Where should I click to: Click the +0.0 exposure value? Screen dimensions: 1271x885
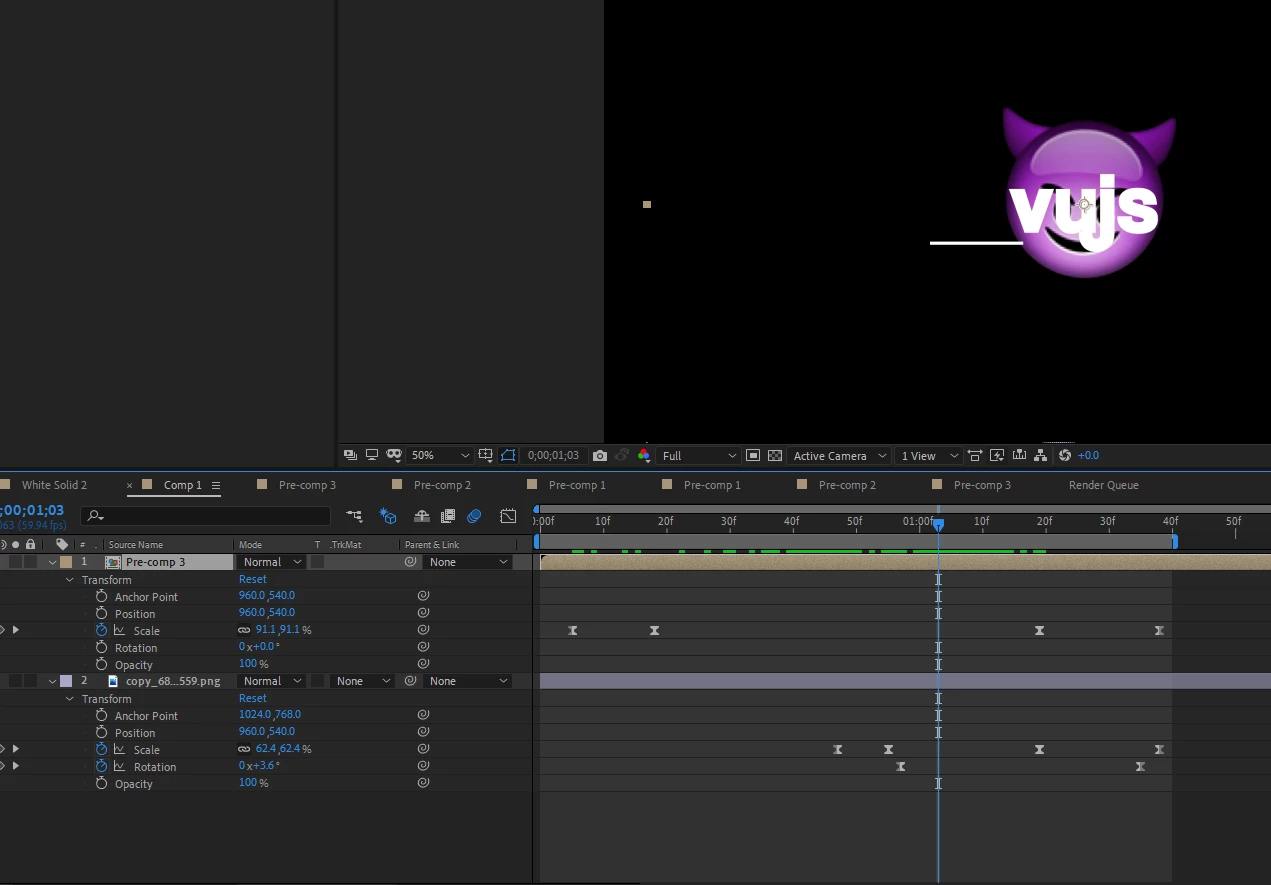click(1088, 455)
